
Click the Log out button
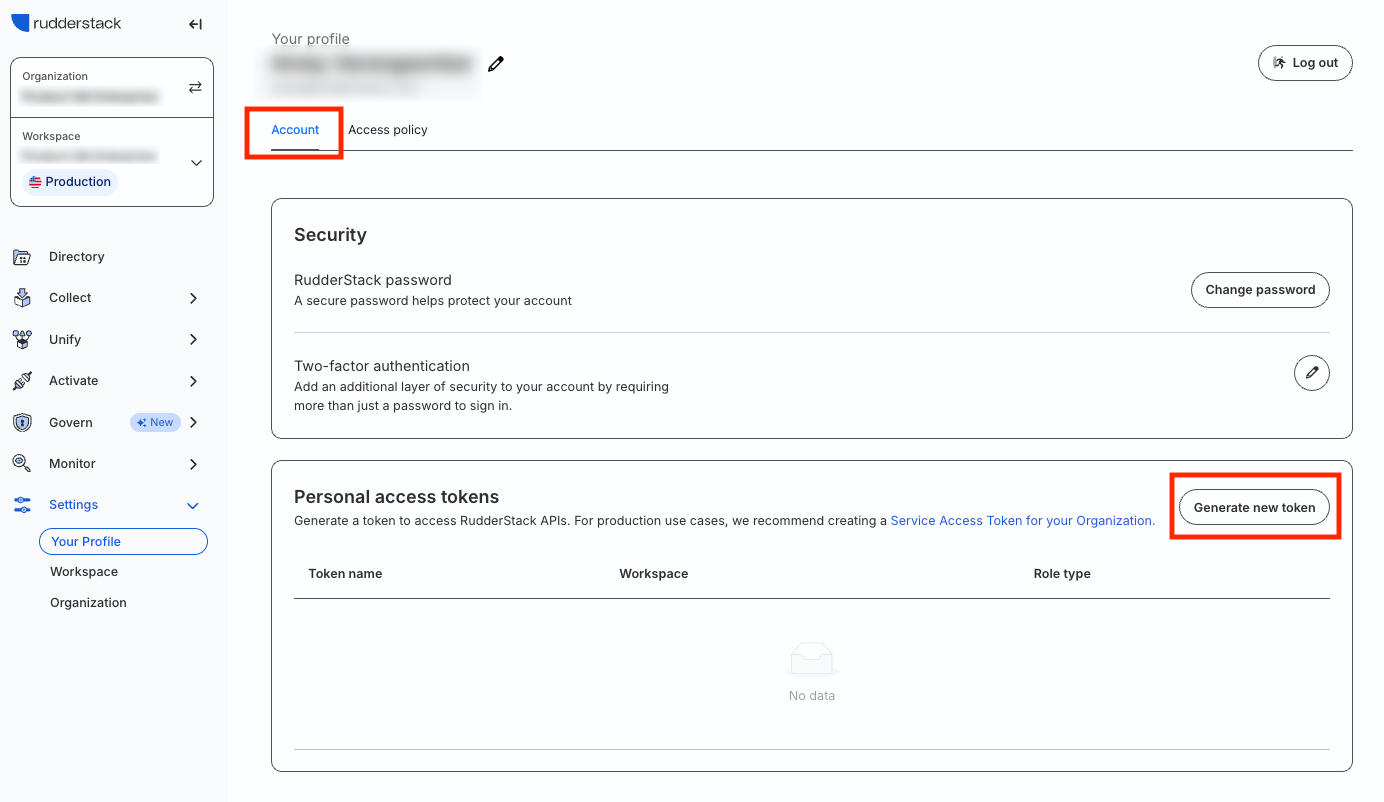pyautogui.click(x=1305, y=62)
